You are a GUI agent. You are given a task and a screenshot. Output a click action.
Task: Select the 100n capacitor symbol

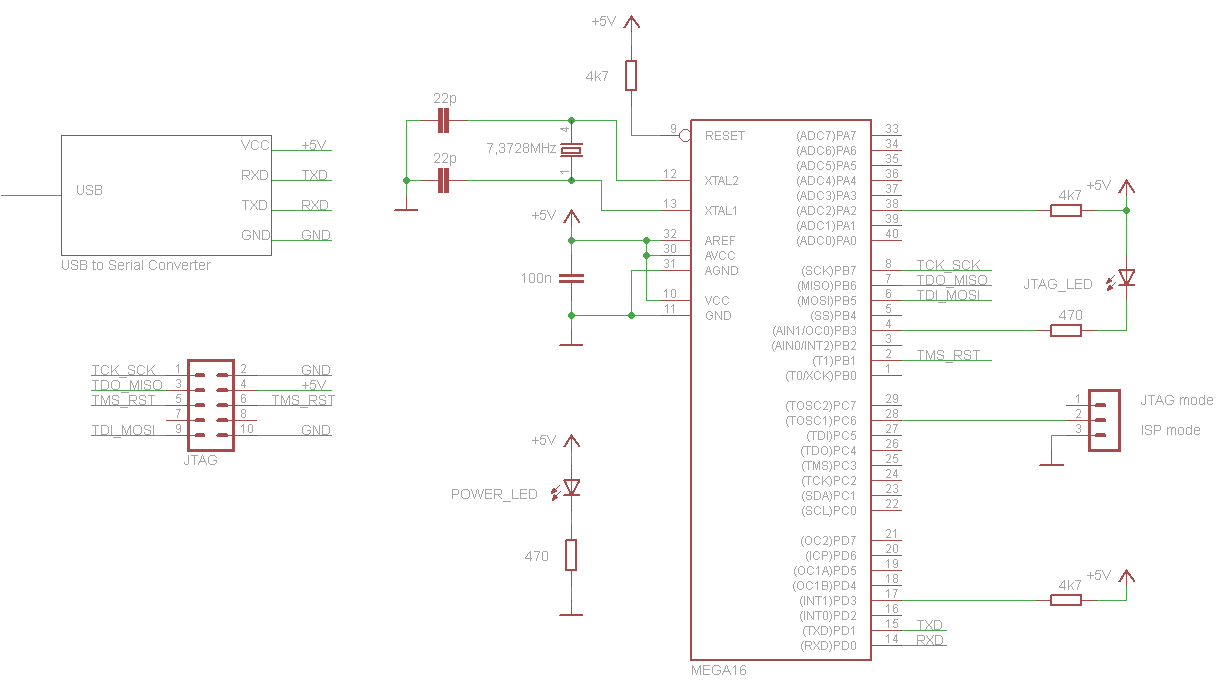(x=571, y=279)
